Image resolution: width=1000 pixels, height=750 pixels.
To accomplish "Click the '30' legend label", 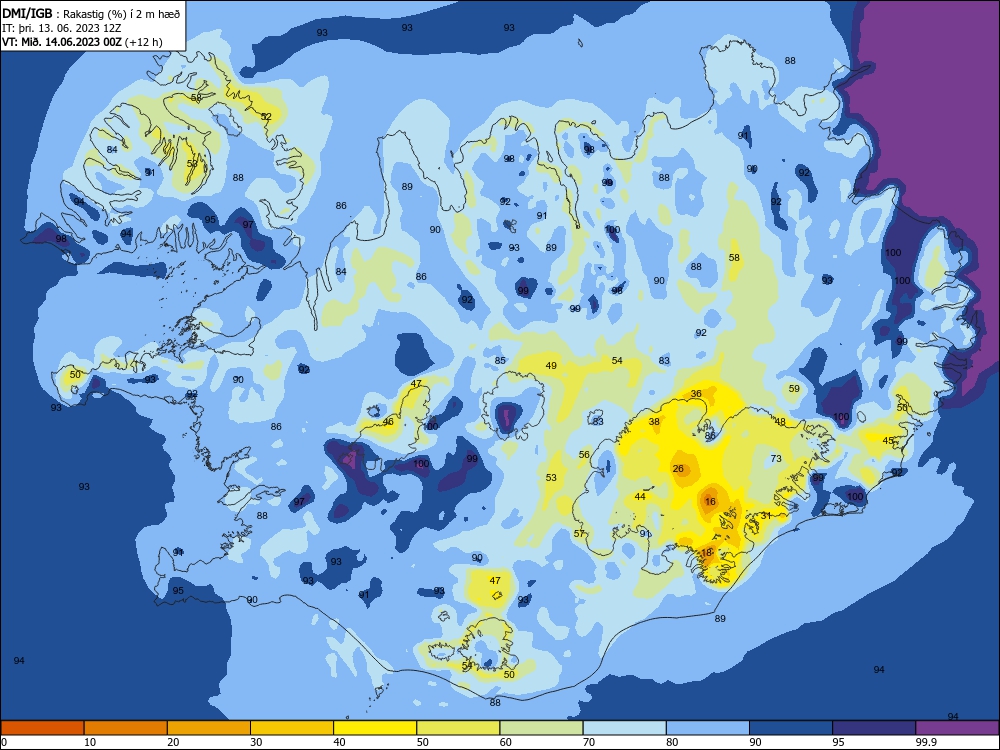I will [x=256, y=742].
